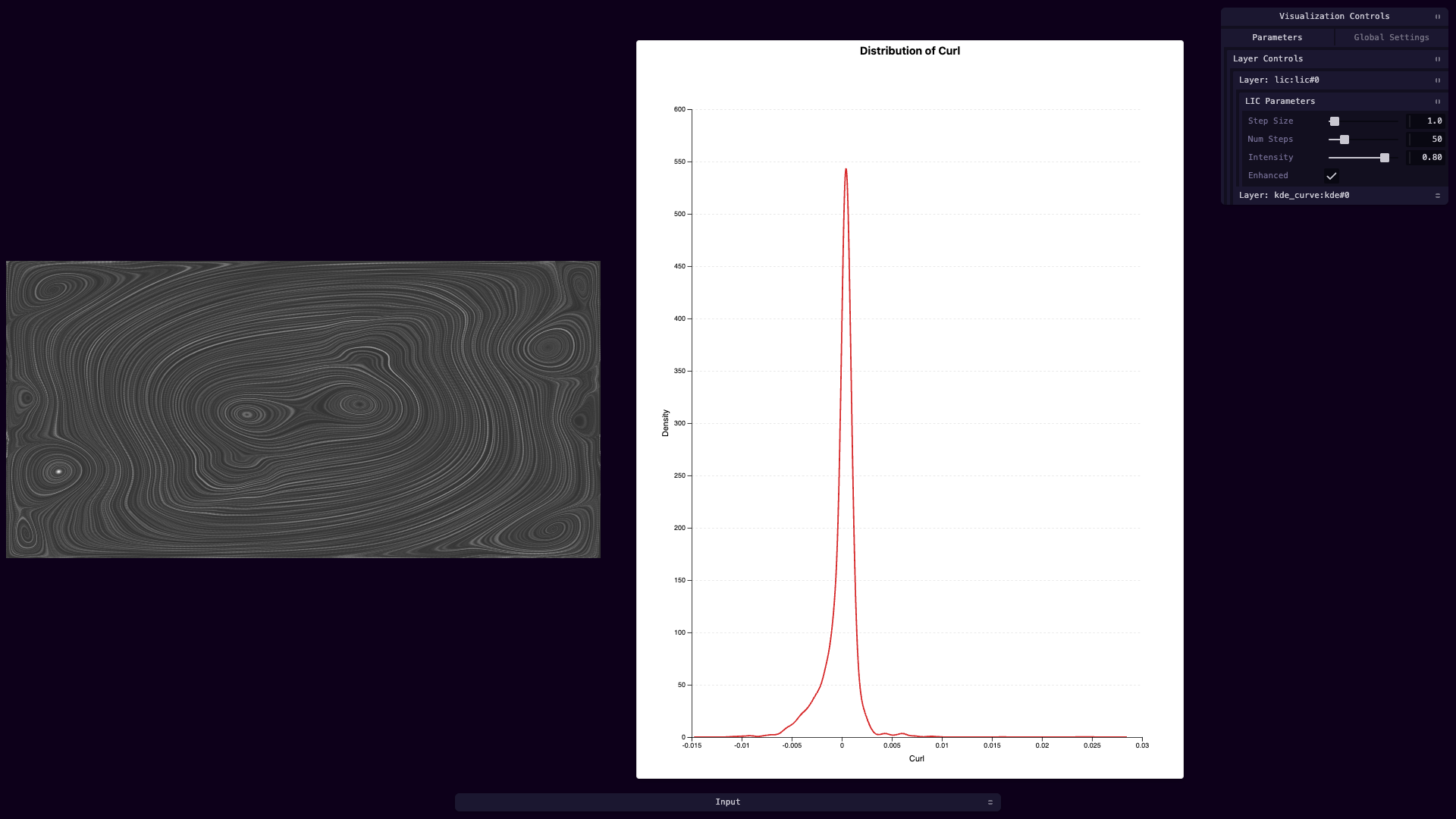1456x819 pixels.
Task: Open the Global Settings tab
Action: 1392,37
